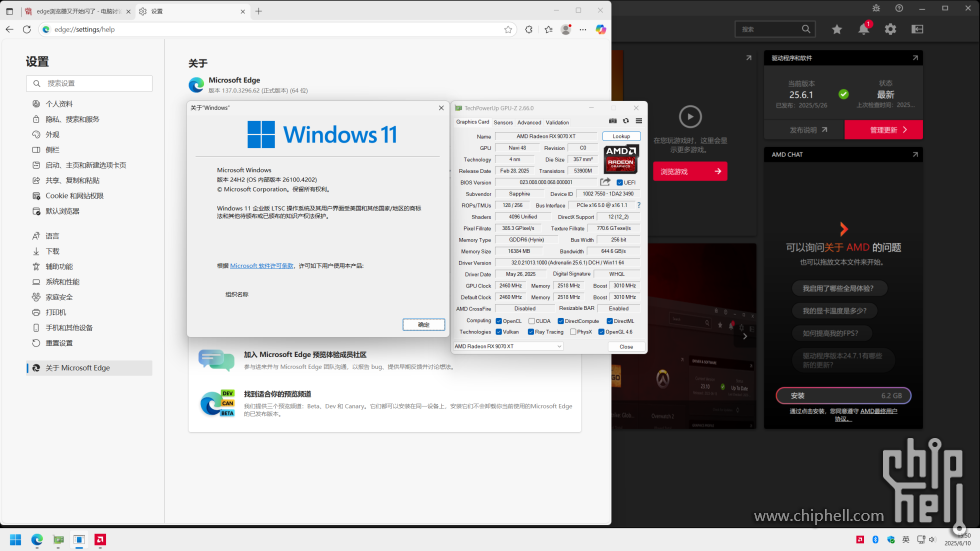980x551 pixels.
Task: Switch to GPU-Z Advanced tab
Action: pos(529,122)
